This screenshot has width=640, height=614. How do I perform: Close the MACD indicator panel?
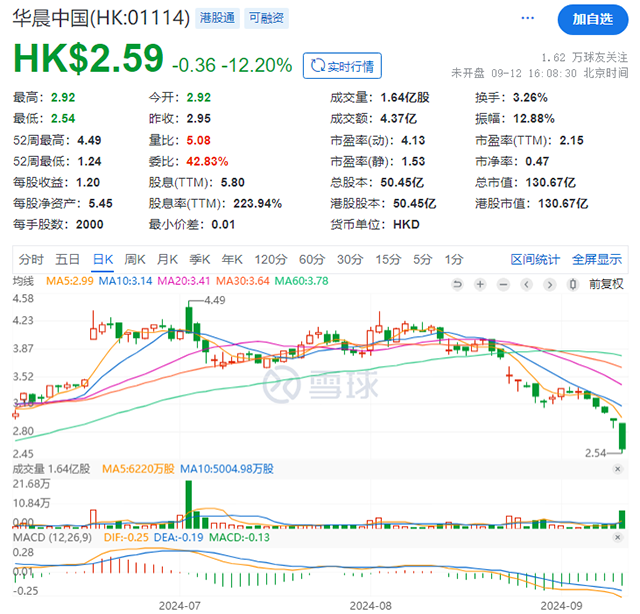(618, 537)
